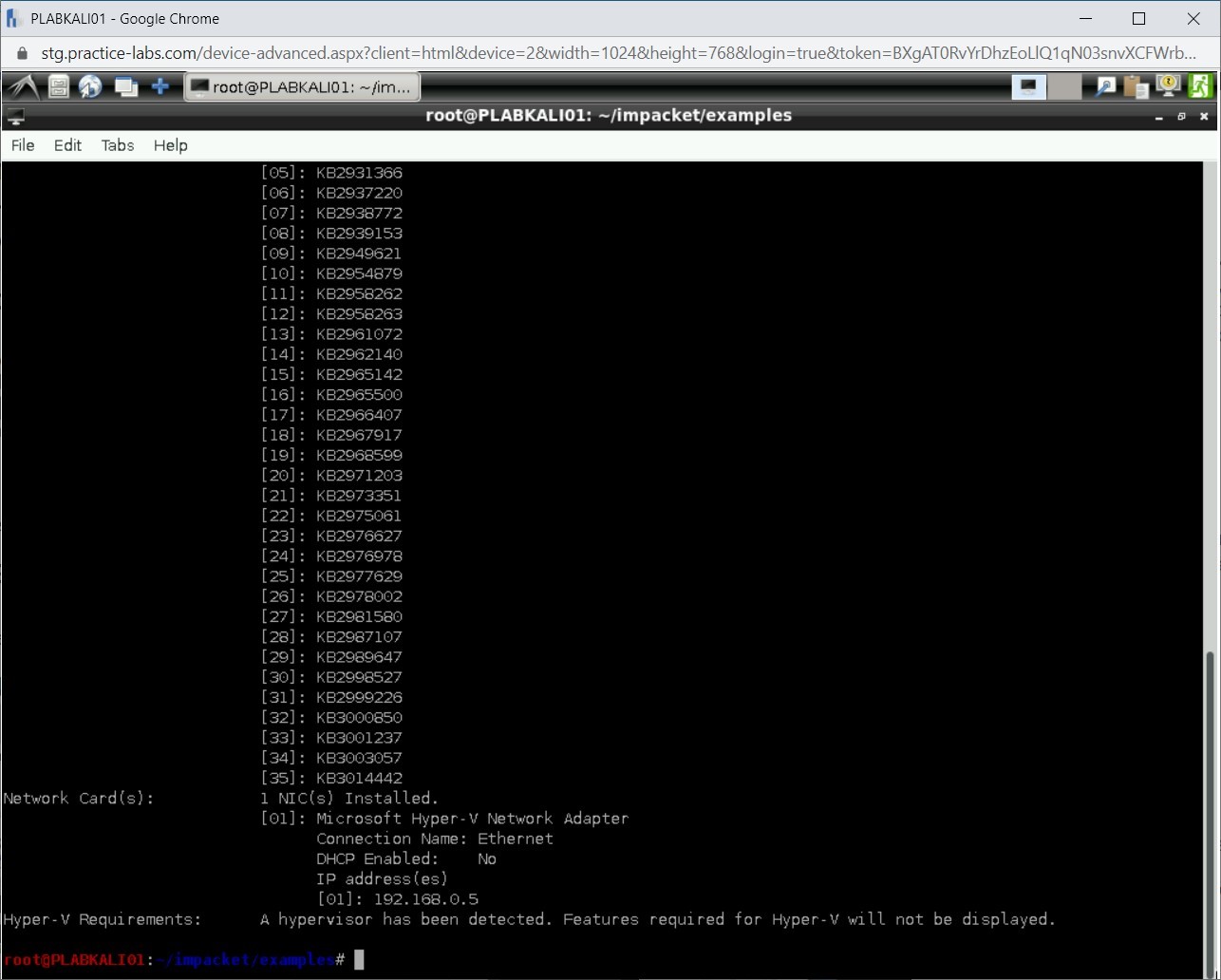The width and height of the screenshot is (1221, 980).
Task: Click the overlapping windows panel icon
Action: tap(125, 87)
